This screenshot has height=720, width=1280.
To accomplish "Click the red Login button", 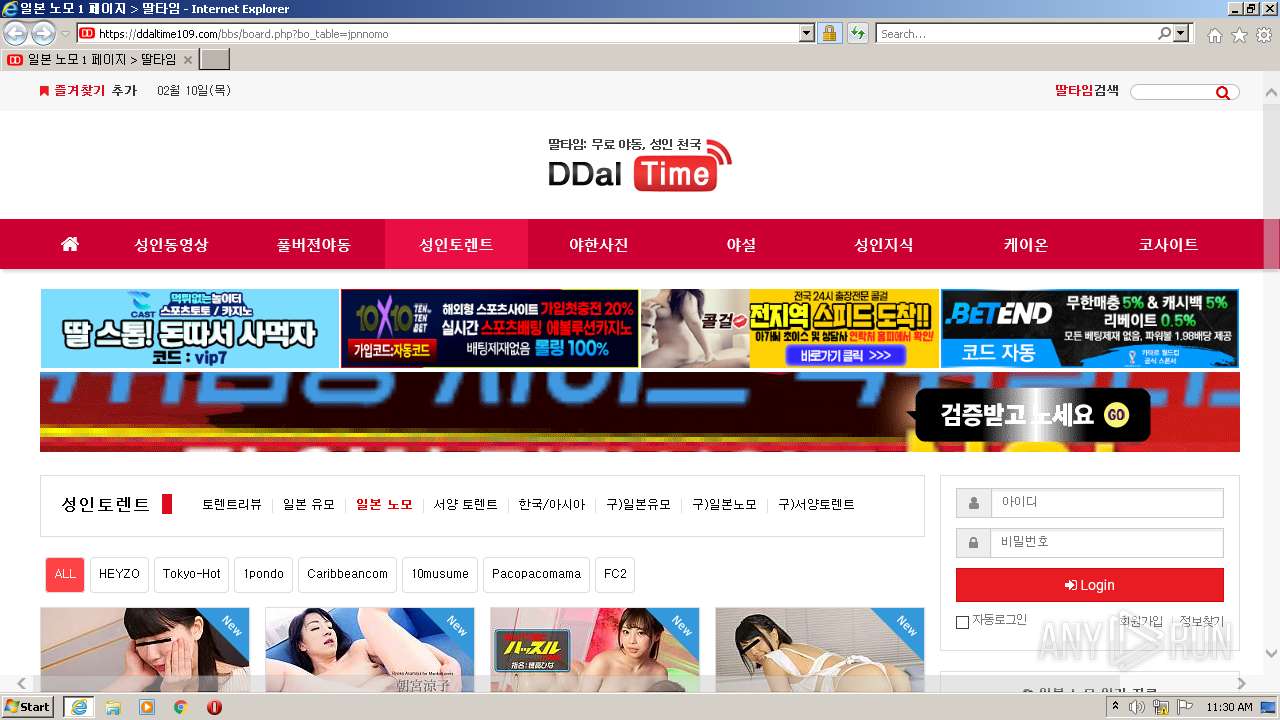I will pyautogui.click(x=1090, y=585).
